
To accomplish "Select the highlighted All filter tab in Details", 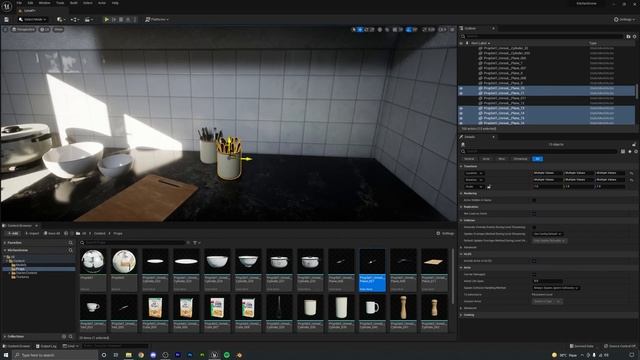I will pos(538,159).
